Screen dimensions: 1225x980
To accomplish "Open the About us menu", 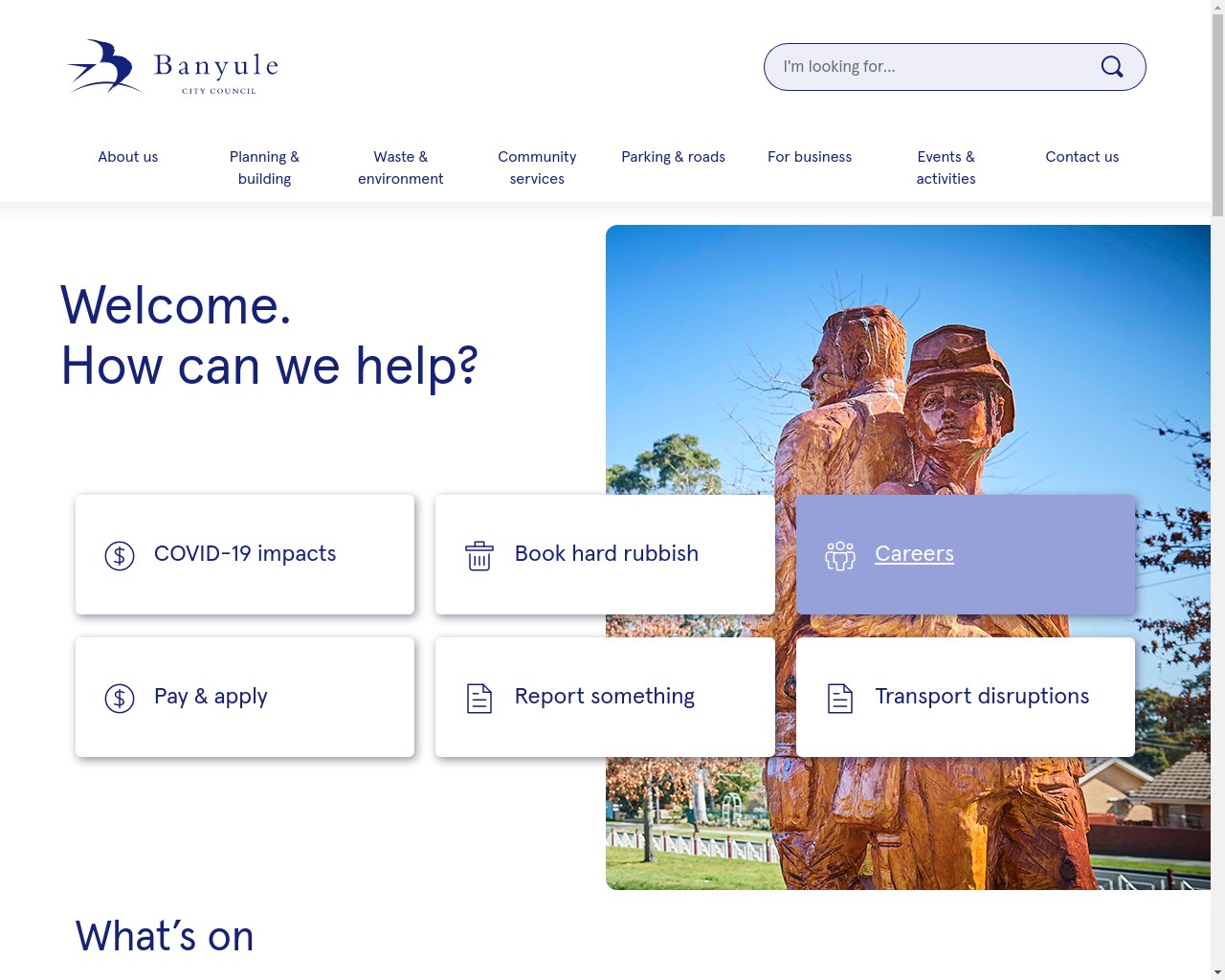I will 128,157.
